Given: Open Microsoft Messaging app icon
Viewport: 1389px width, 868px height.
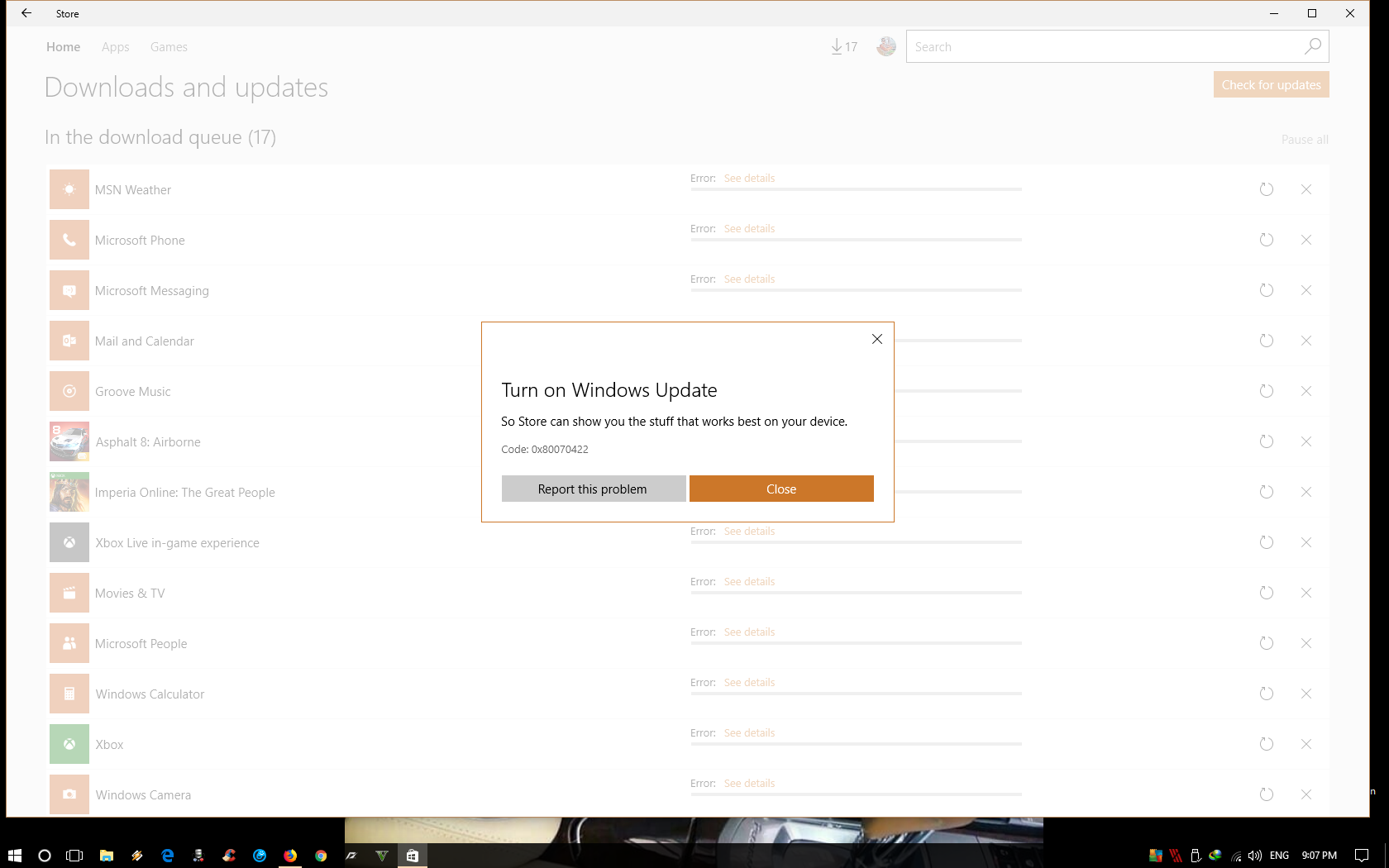Looking at the screenshot, I should 69,290.
